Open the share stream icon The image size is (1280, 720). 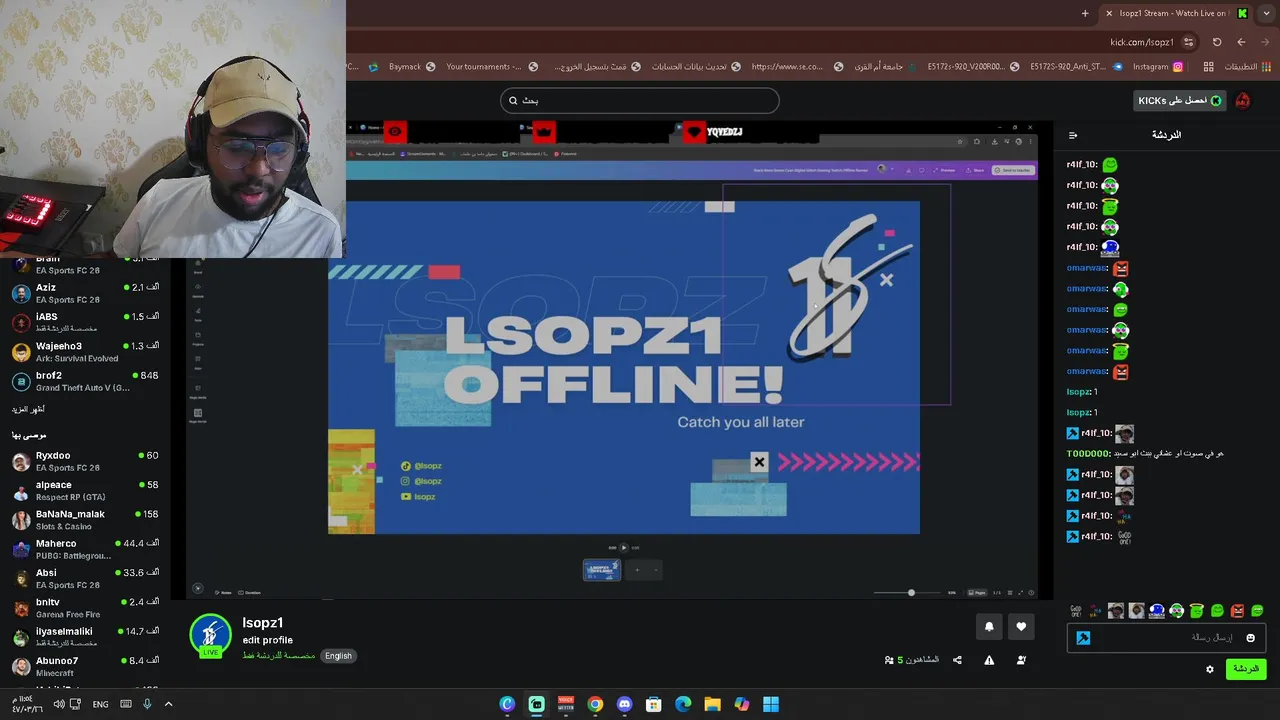tap(957, 660)
